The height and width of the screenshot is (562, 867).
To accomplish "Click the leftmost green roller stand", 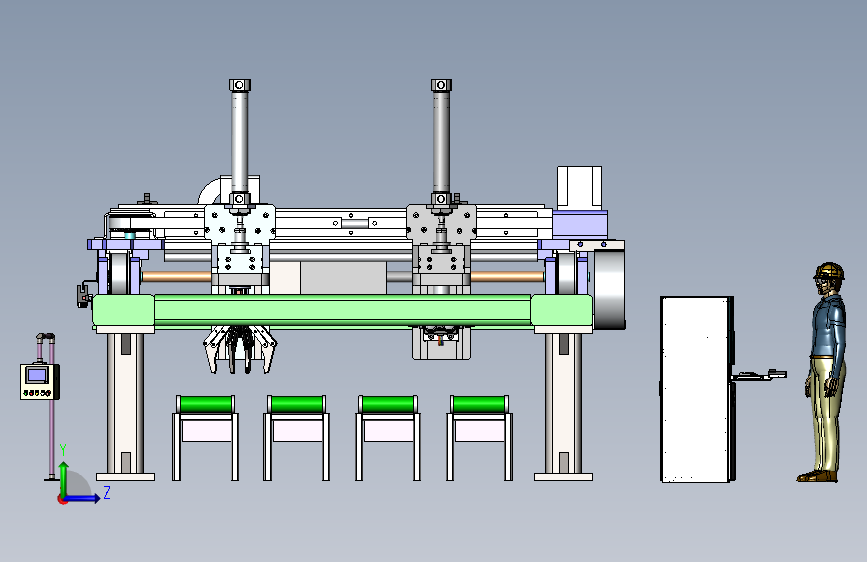I will 206,438.
